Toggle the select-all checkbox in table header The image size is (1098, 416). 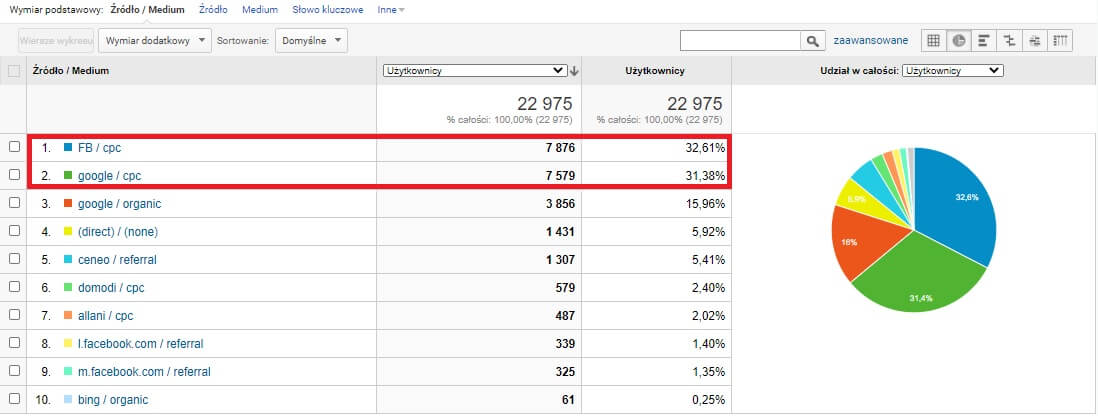point(14,71)
